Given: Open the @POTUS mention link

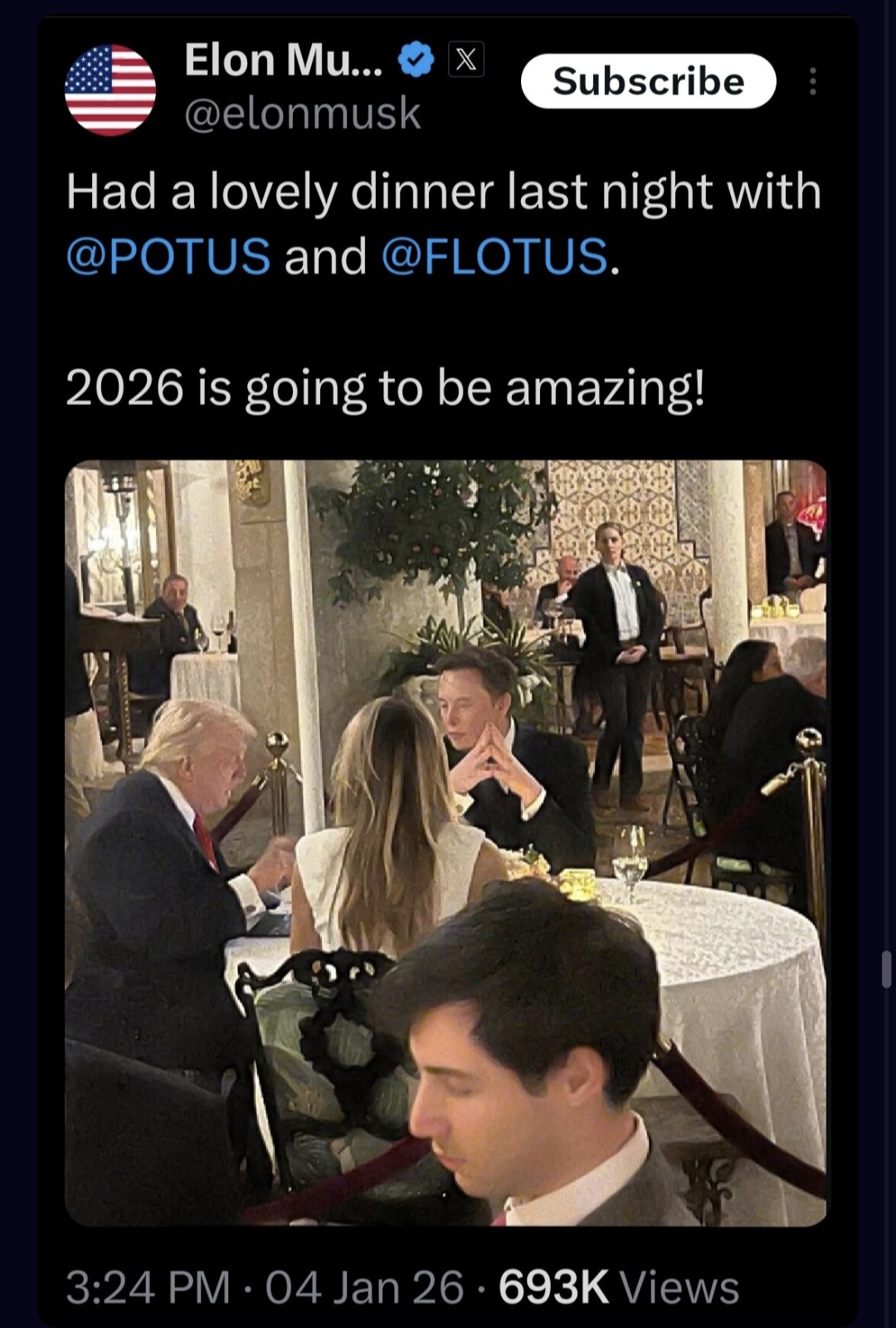Looking at the screenshot, I should coord(168,256).
